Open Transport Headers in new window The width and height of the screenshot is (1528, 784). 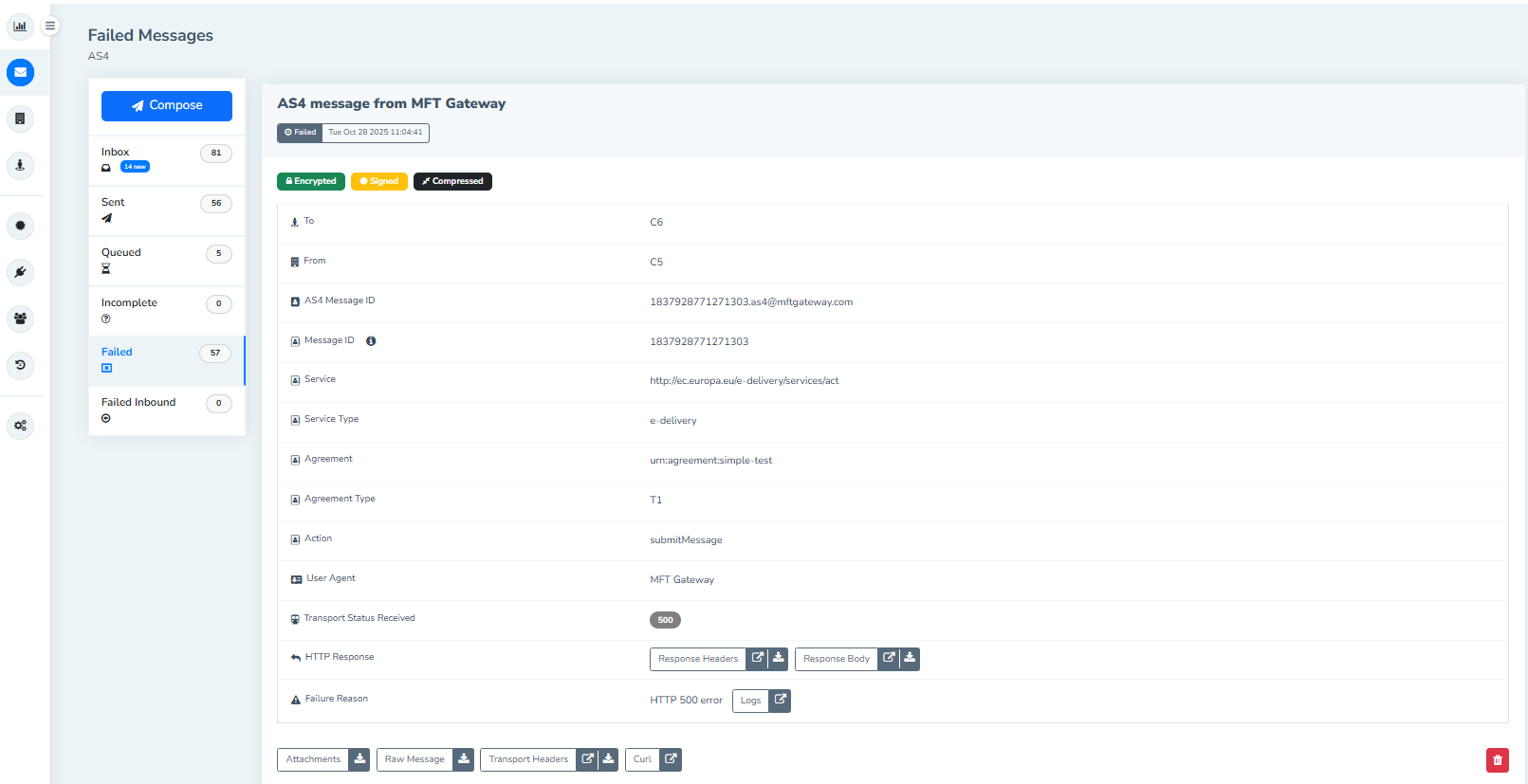click(x=587, y=759)
